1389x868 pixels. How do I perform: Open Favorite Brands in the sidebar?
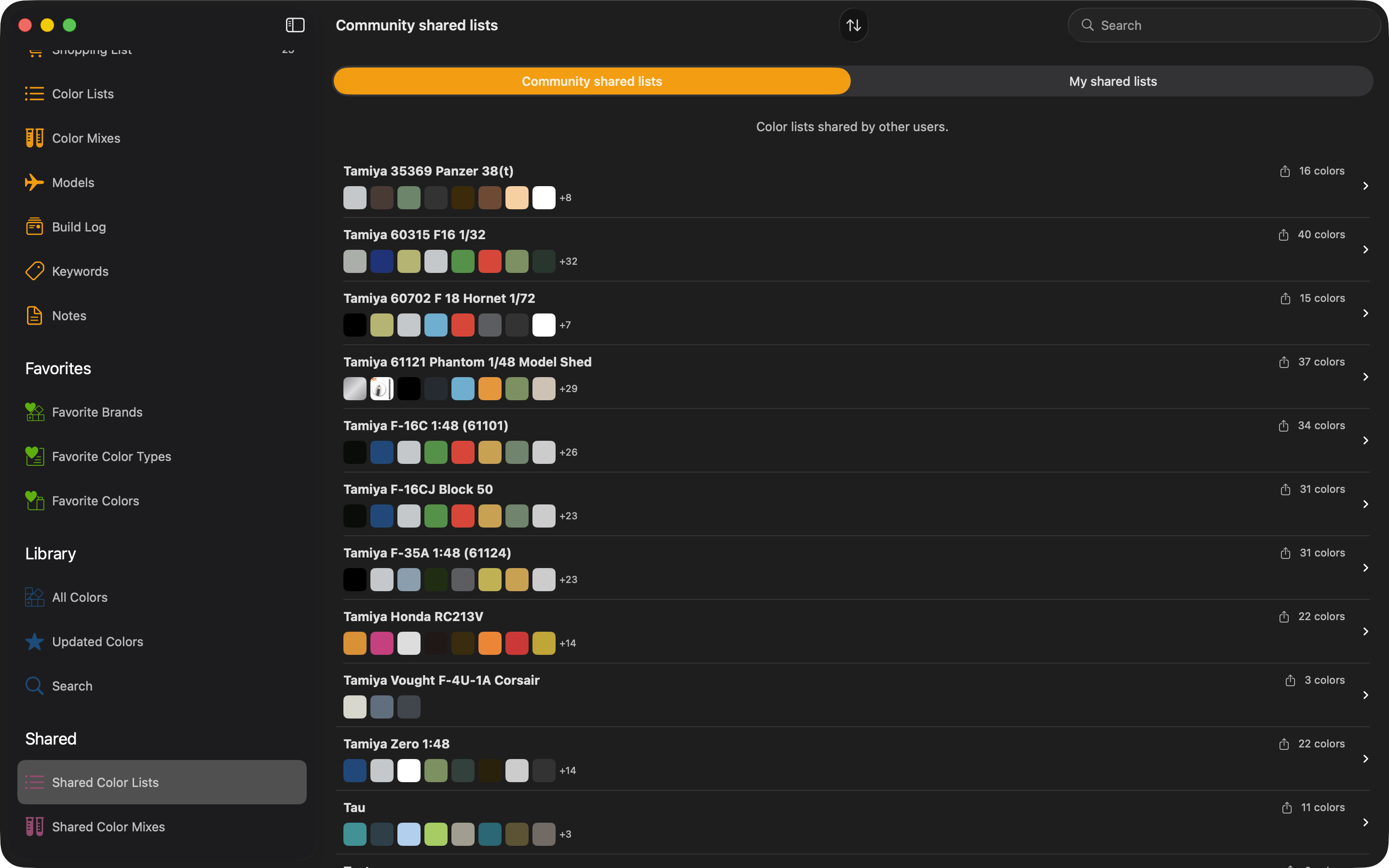point(162,412)
